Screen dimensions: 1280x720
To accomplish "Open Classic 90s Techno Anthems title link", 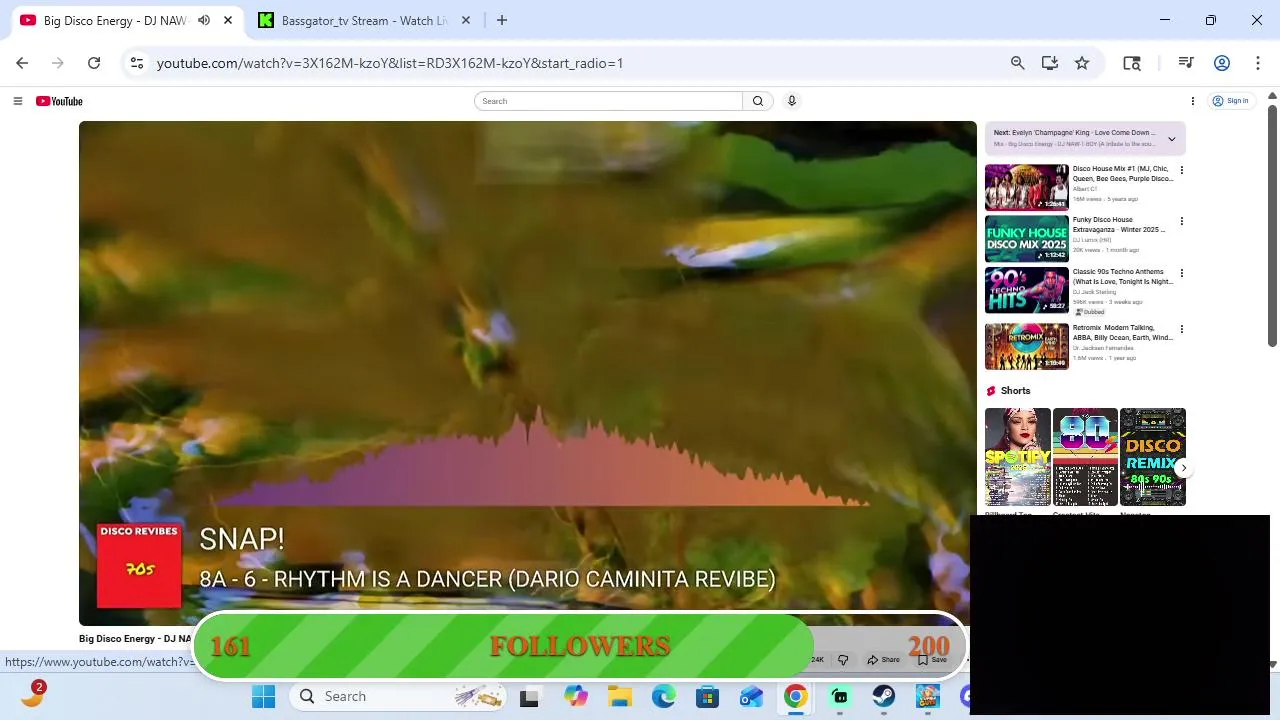I will [x=1123, y=277].
